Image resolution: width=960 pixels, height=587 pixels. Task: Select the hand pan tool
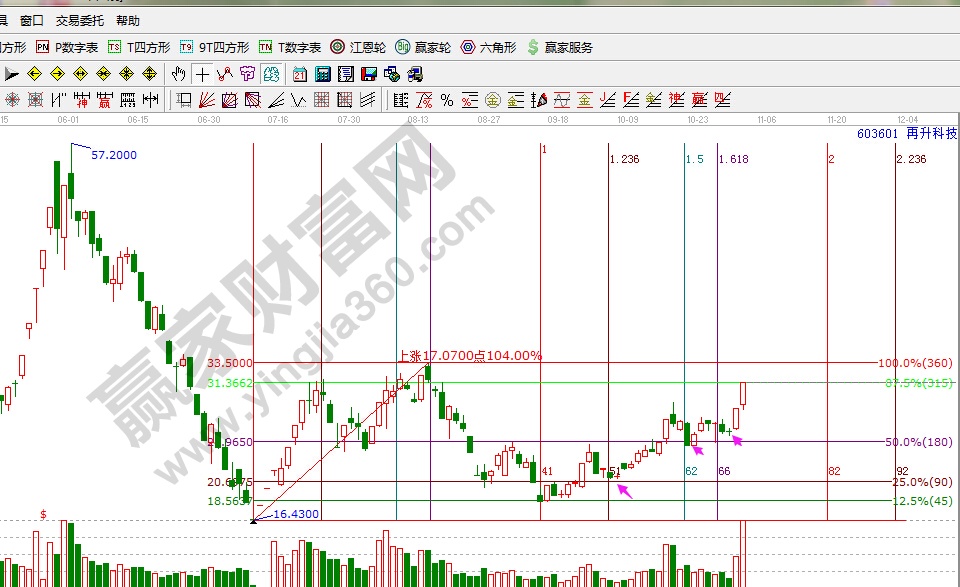179,74
